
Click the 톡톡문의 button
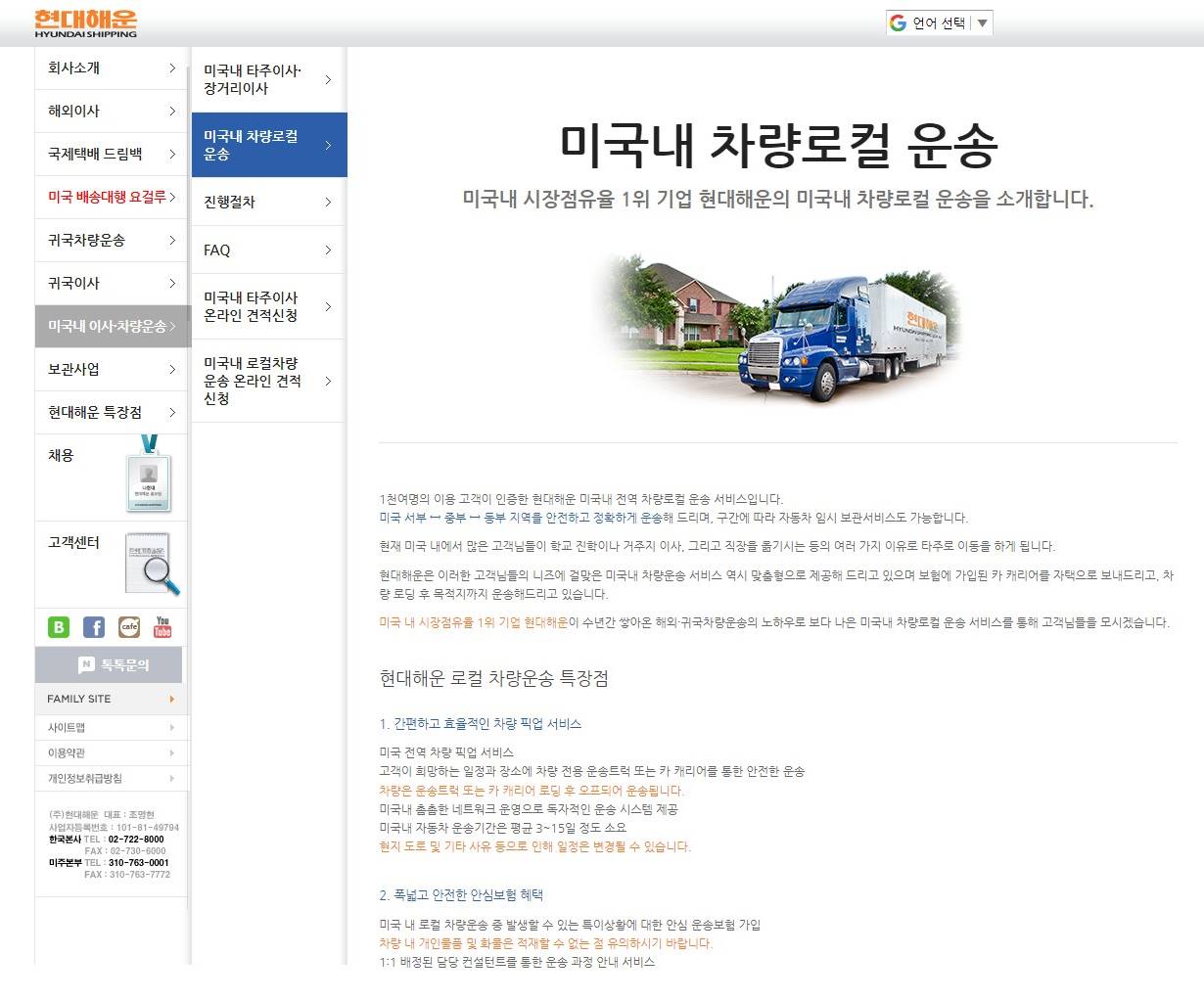pyautogui.click(x=109, y=665)
